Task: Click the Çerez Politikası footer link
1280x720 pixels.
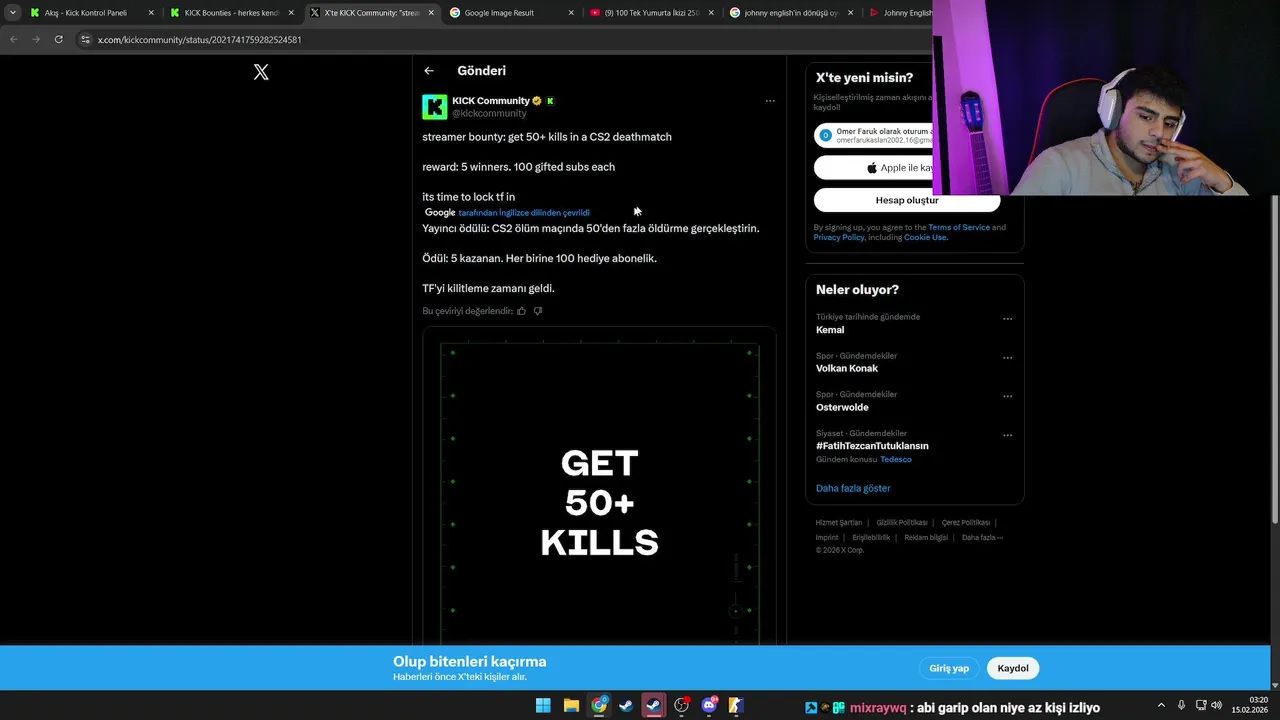Action: click(966, 523)
